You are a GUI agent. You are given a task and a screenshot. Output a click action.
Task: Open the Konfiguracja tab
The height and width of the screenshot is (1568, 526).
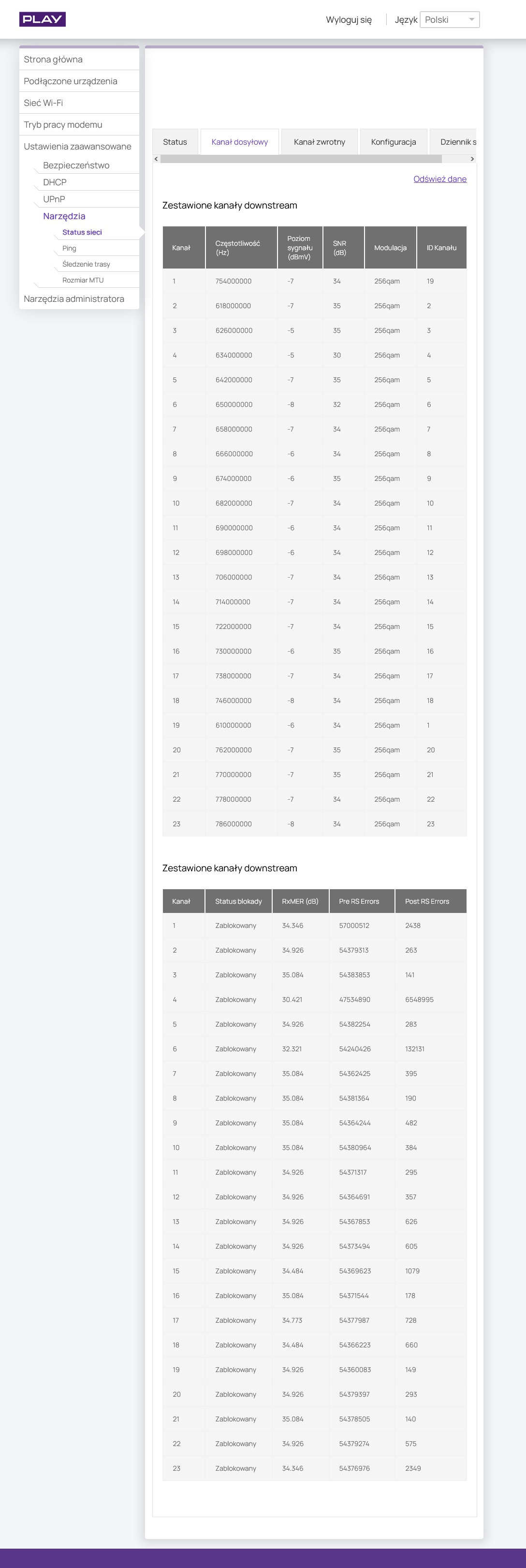pyautogui.click(x=394, y=142)
